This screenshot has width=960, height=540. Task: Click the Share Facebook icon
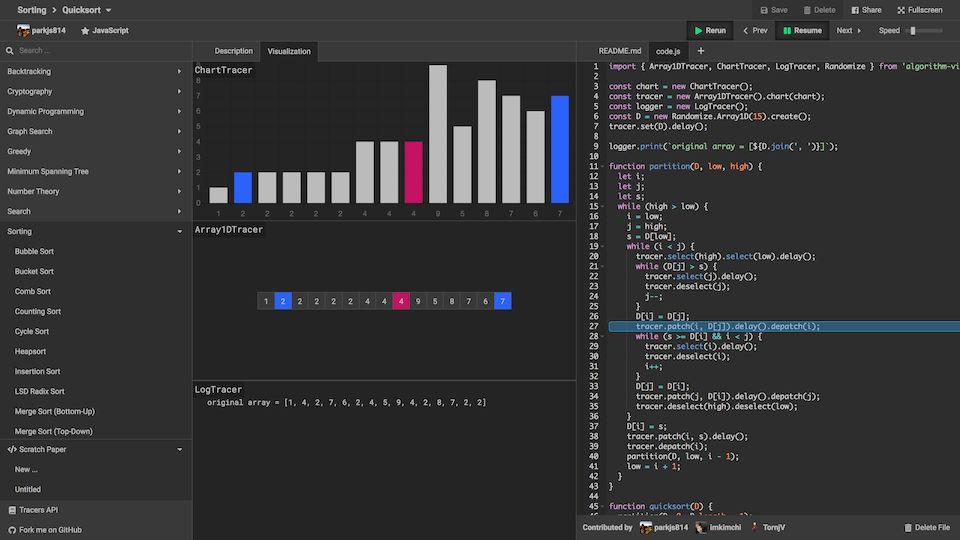pyautogui.click(x=855, y=10)
